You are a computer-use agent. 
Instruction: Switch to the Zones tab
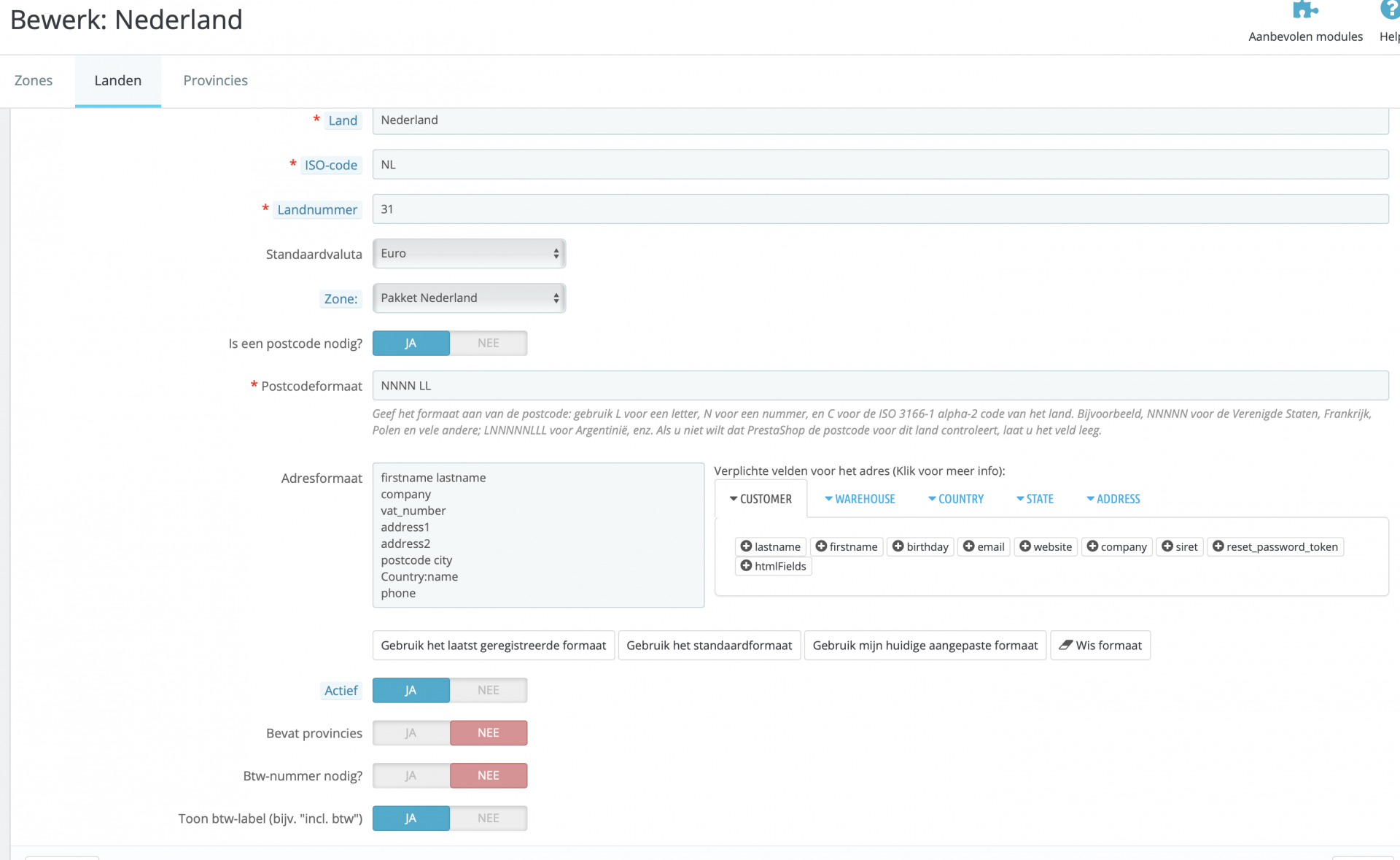click(34, 80)
